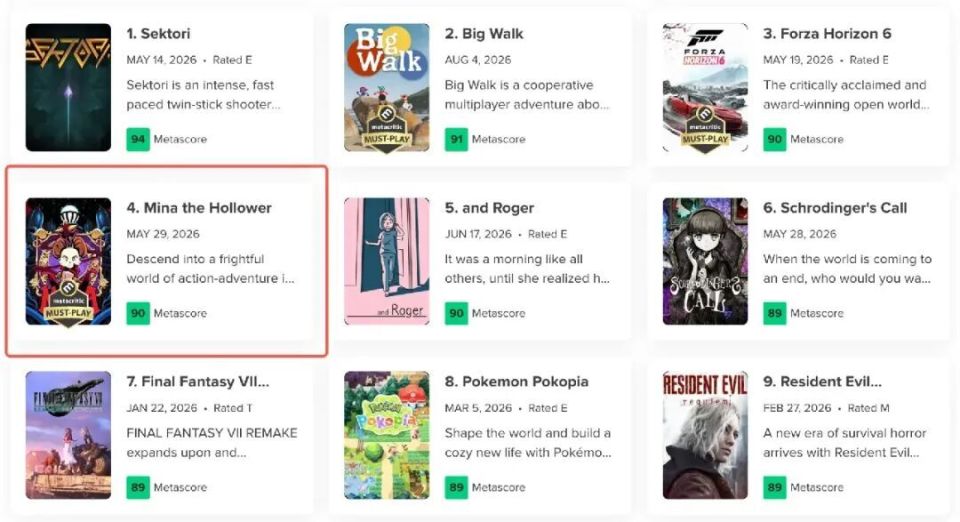The height and width of the screenshot is (522, 960).
Task: Open the '7. Final Fantasy VII...' title link
Action: [197, 381]
